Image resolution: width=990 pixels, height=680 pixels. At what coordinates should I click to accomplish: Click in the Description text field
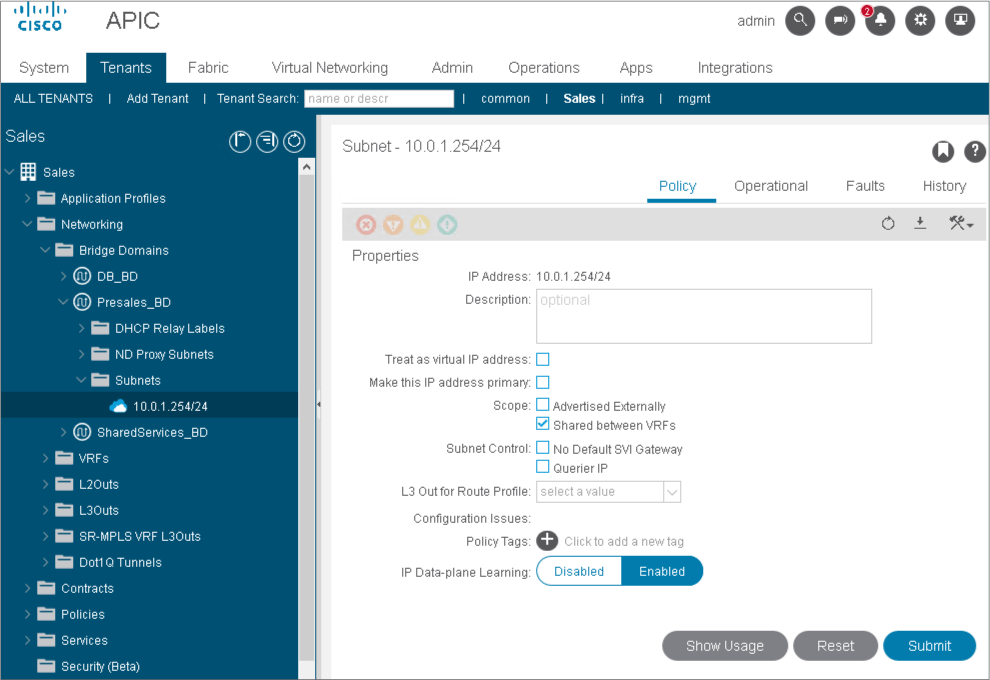[x=704, y=316]
